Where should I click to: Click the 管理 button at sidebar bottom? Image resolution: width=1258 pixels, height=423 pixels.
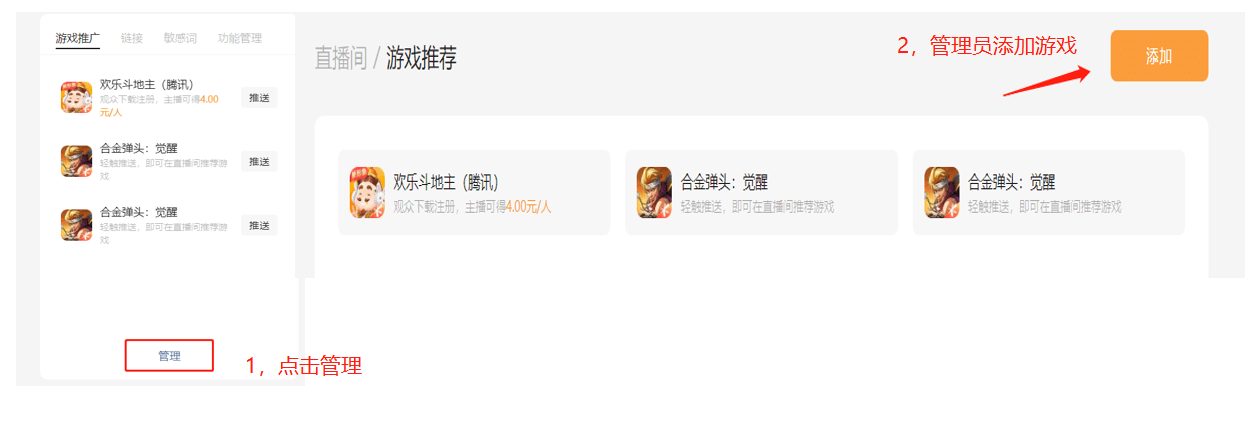(x=169, y=355)
